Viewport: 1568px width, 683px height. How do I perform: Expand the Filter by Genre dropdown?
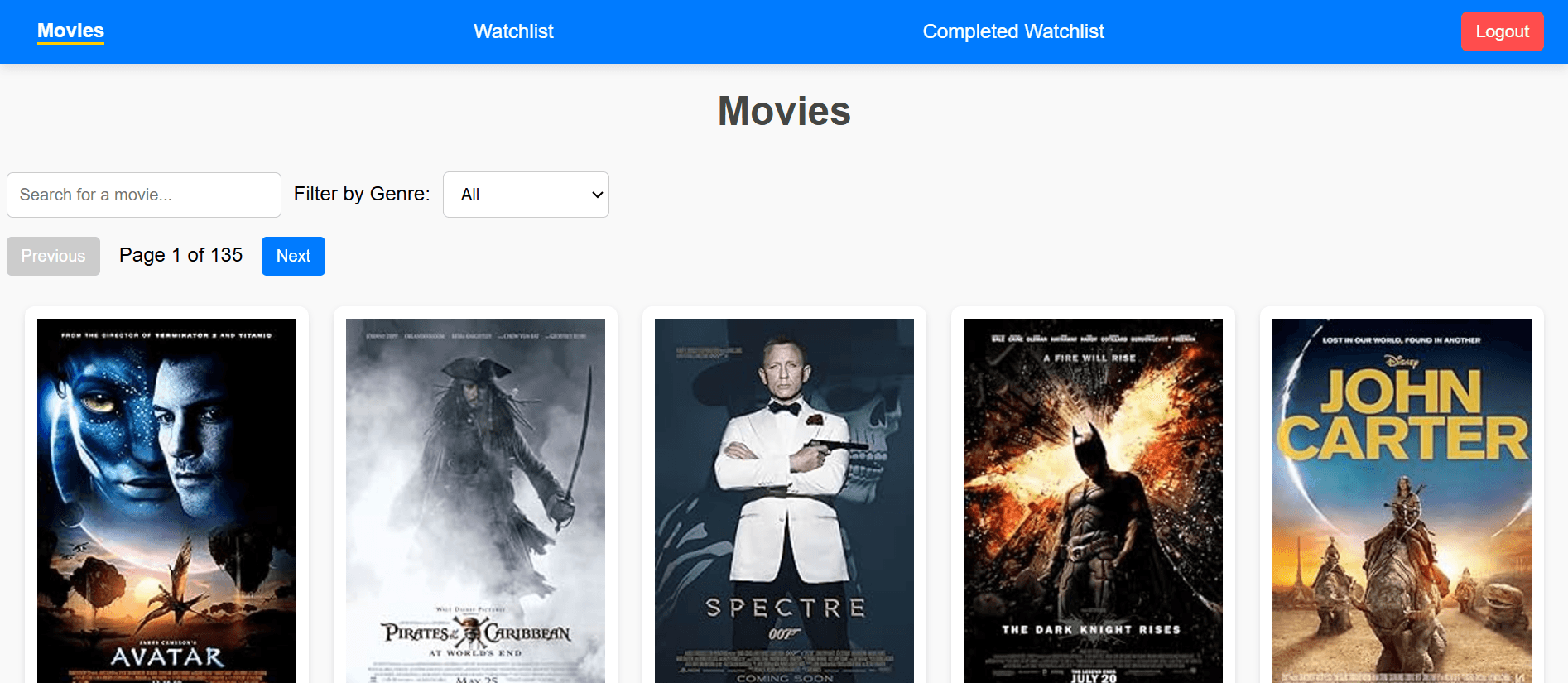(526, 195)
